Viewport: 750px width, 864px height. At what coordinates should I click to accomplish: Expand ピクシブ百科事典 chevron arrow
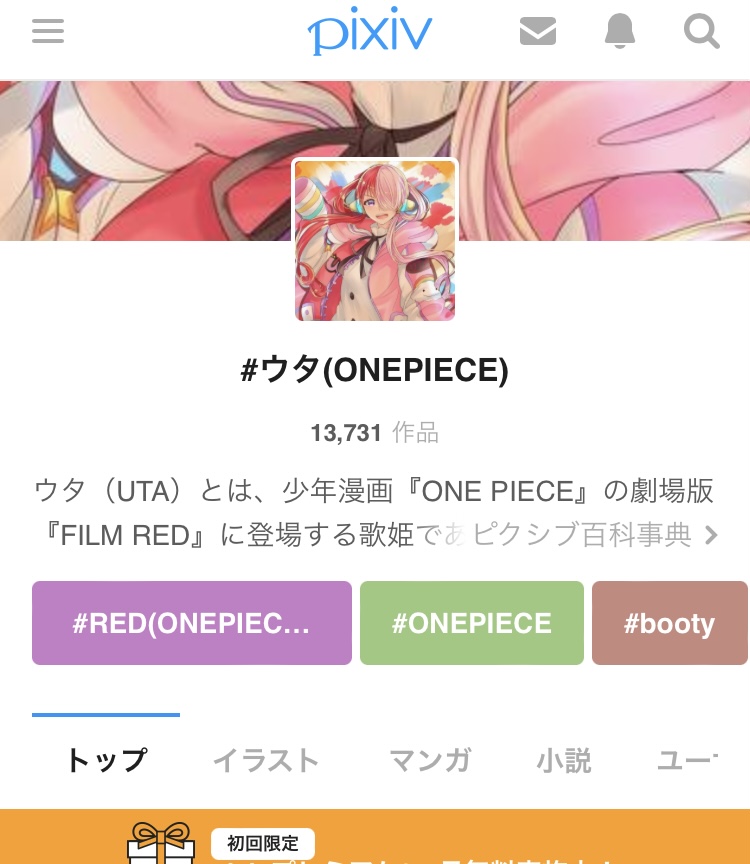[711, 535]
